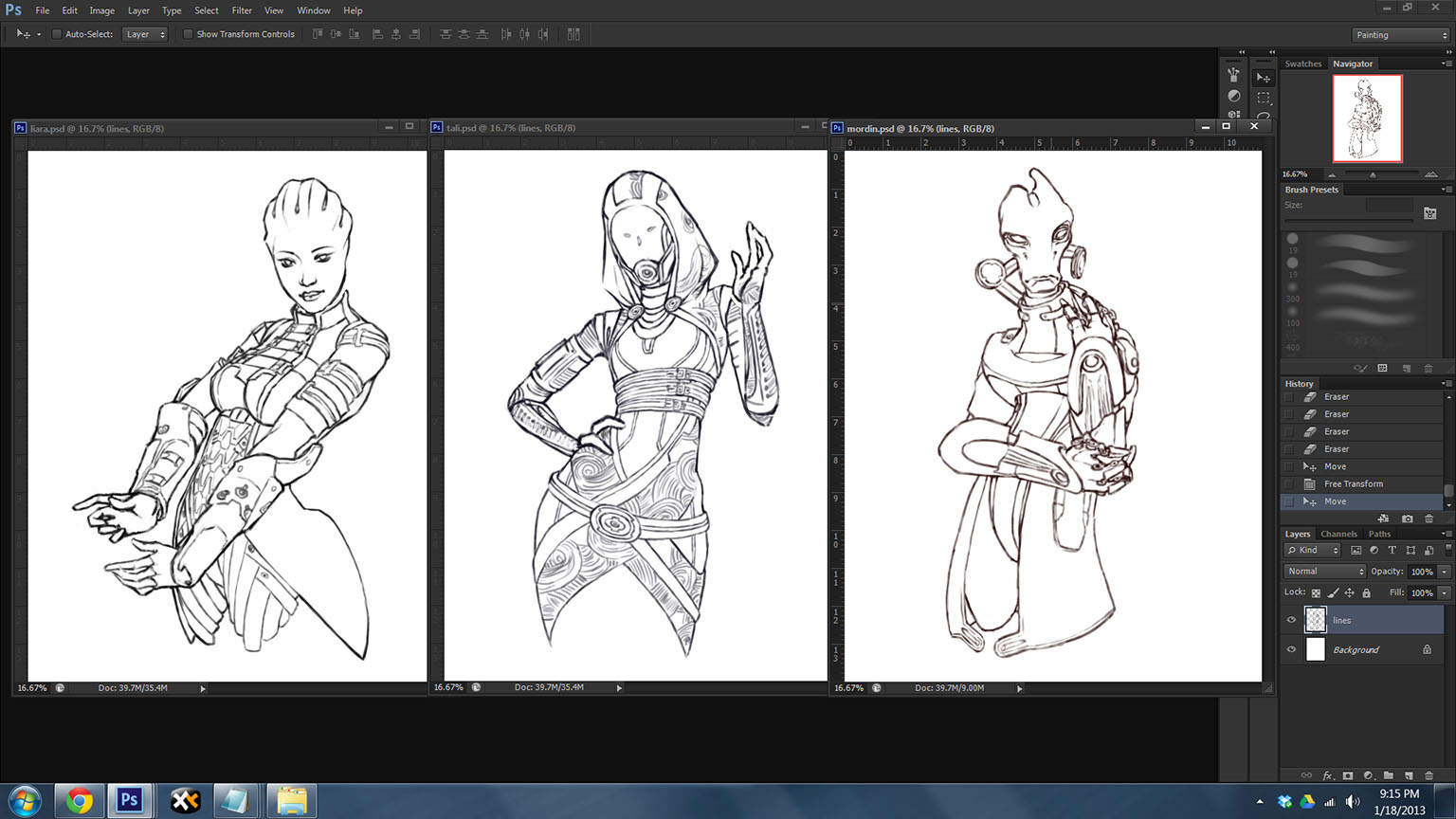Click the Navigator zoom in button

pos(1431,174)
